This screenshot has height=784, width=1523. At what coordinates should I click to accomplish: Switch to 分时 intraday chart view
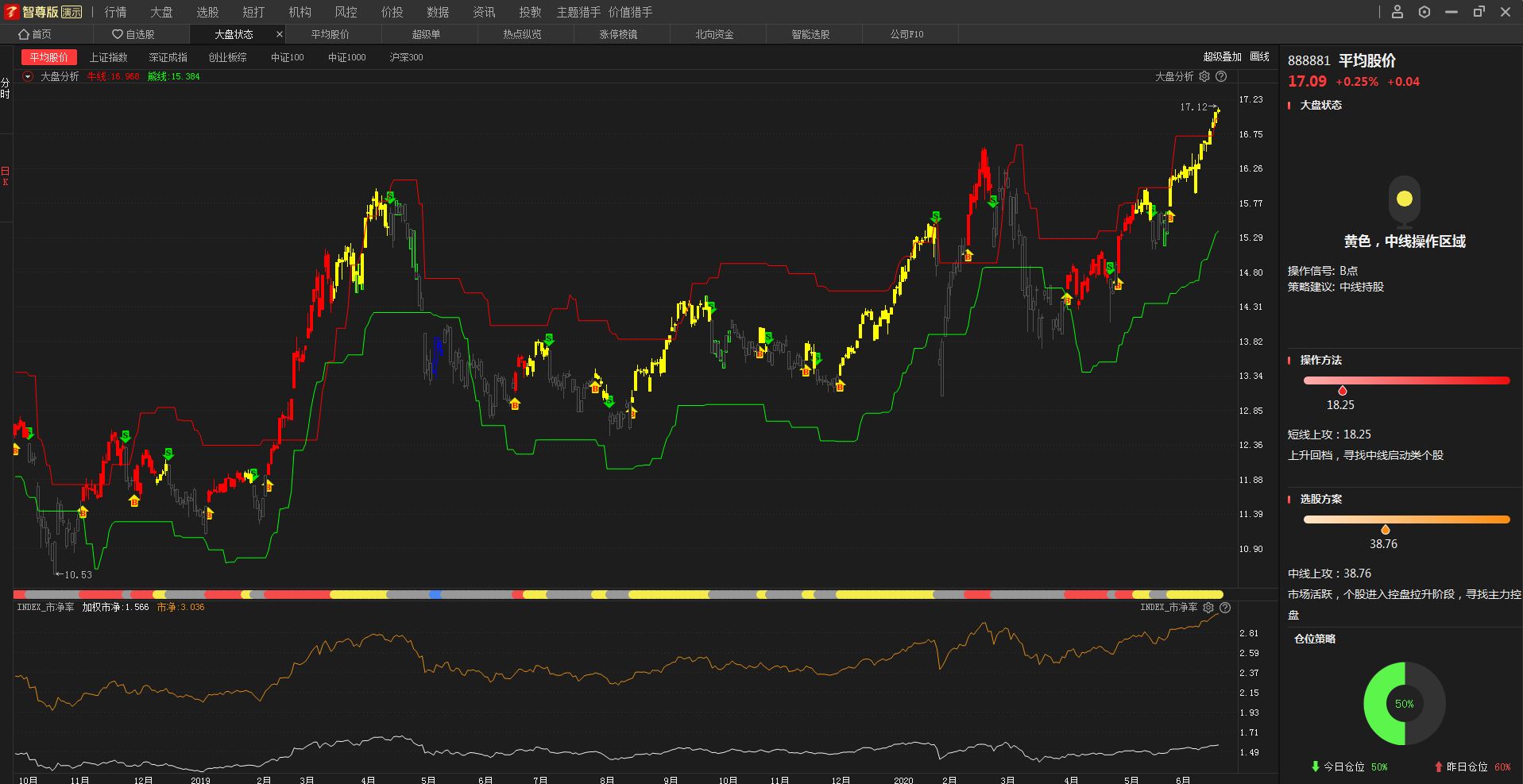tap(6, 88)
